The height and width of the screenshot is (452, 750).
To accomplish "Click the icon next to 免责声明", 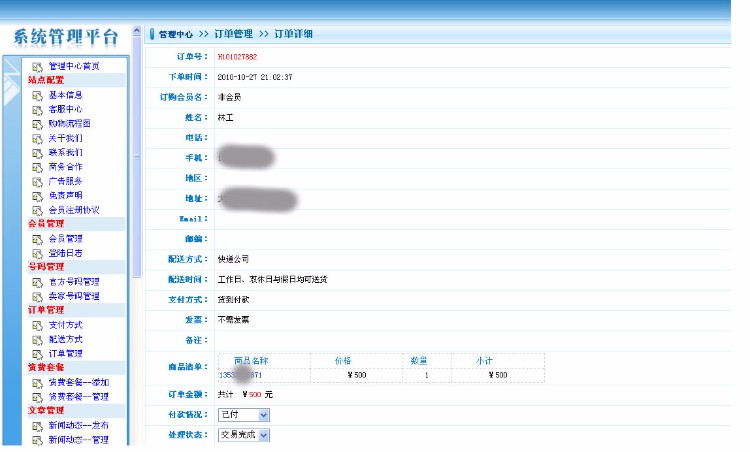I will [37, 196].
